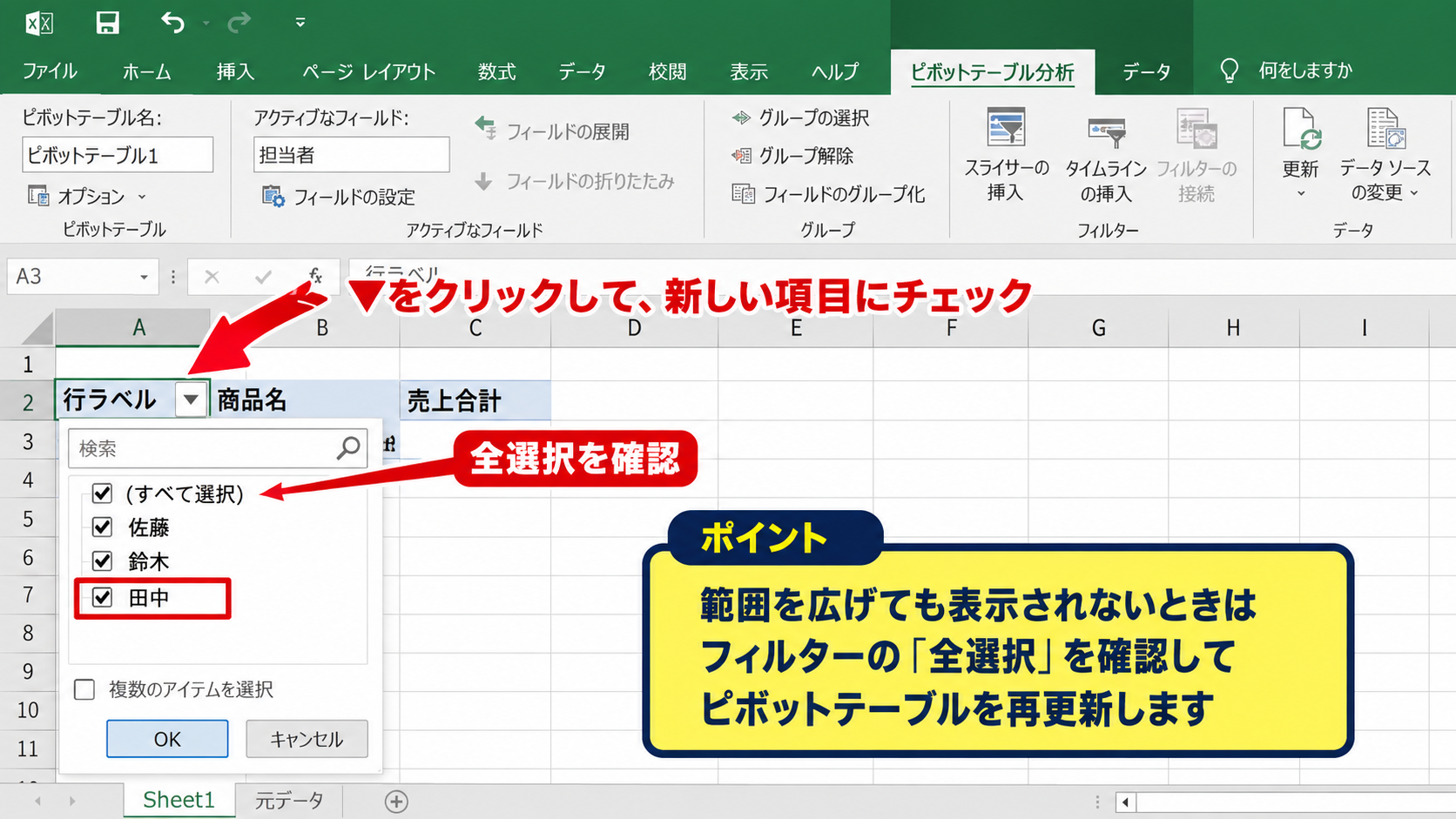
Task: Click the sheet navigation left arrow
Action: [37, 801]
